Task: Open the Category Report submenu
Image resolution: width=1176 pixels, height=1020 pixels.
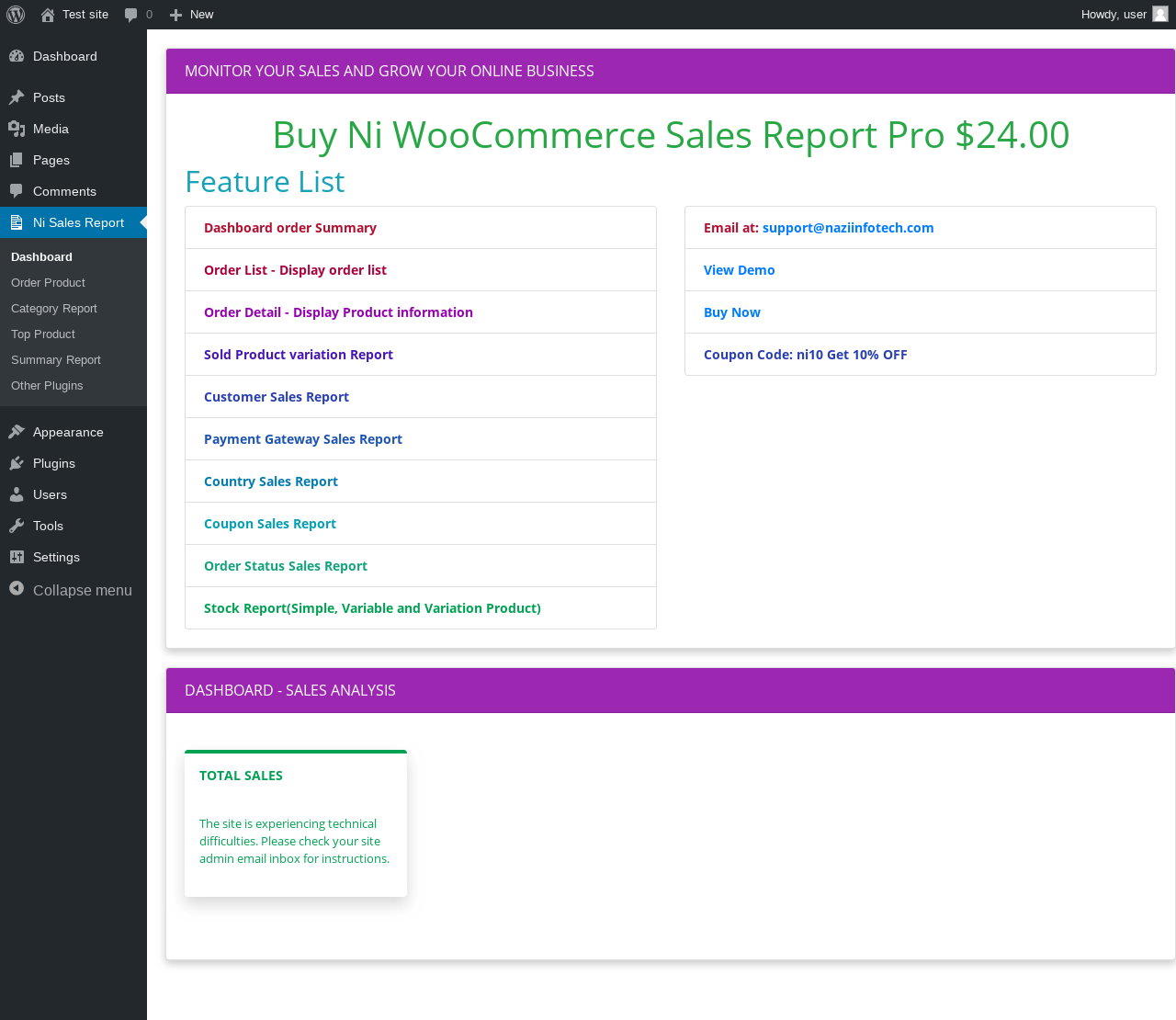Action: 73,309
